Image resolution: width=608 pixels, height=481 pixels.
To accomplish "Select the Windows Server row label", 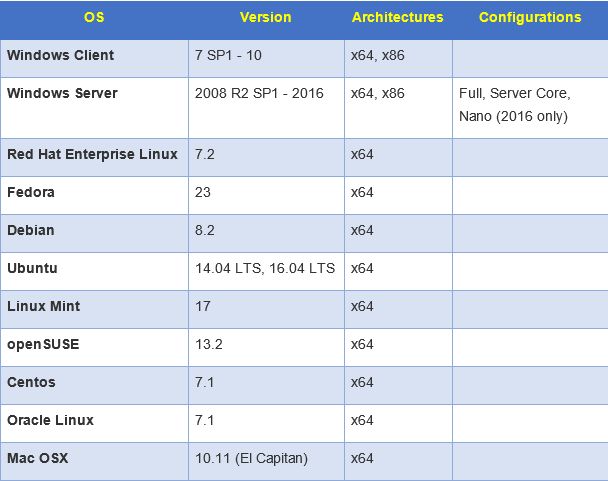I will 62,93.
